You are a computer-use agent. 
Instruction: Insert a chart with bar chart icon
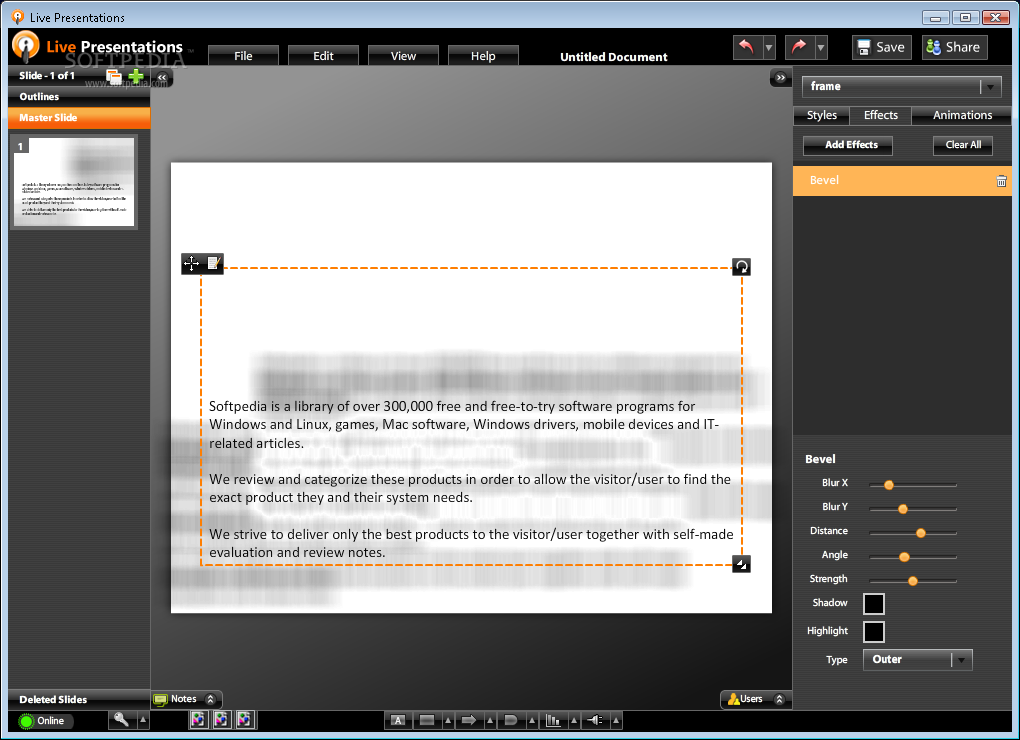tap(553, 720)
